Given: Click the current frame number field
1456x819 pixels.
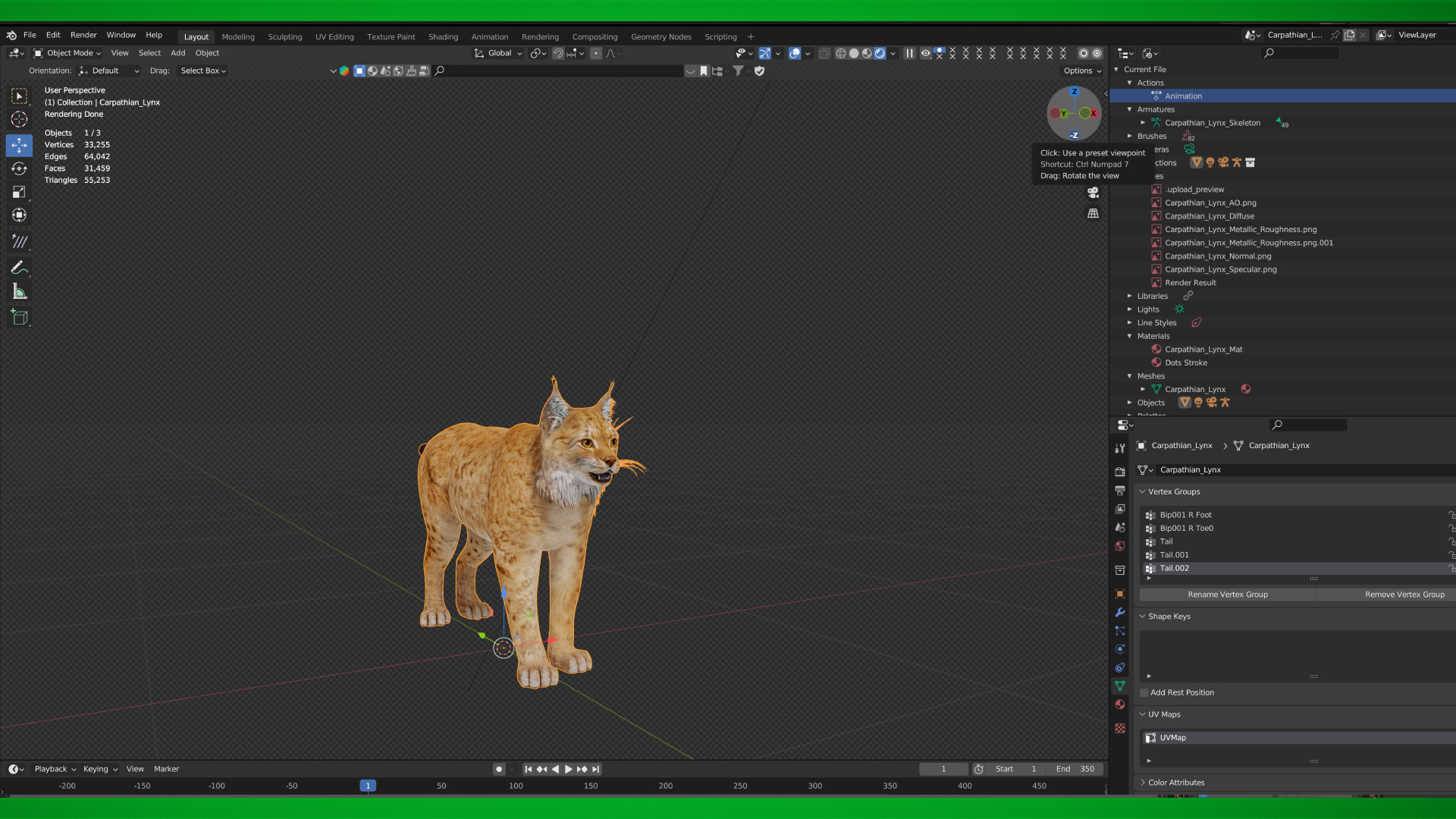Looking at the screenshot, I should (x=943, y=769).
